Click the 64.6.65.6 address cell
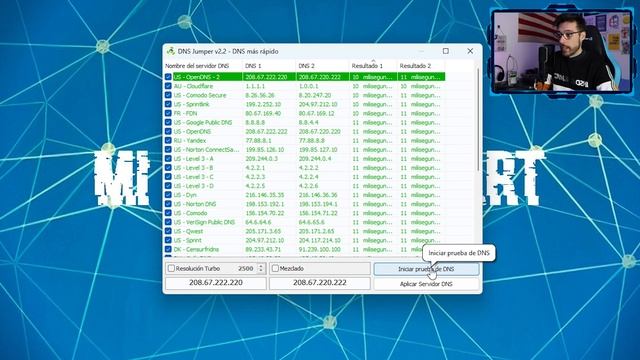Image resolution: width=640 pixels, height=360 pixels. pos(311,222)
